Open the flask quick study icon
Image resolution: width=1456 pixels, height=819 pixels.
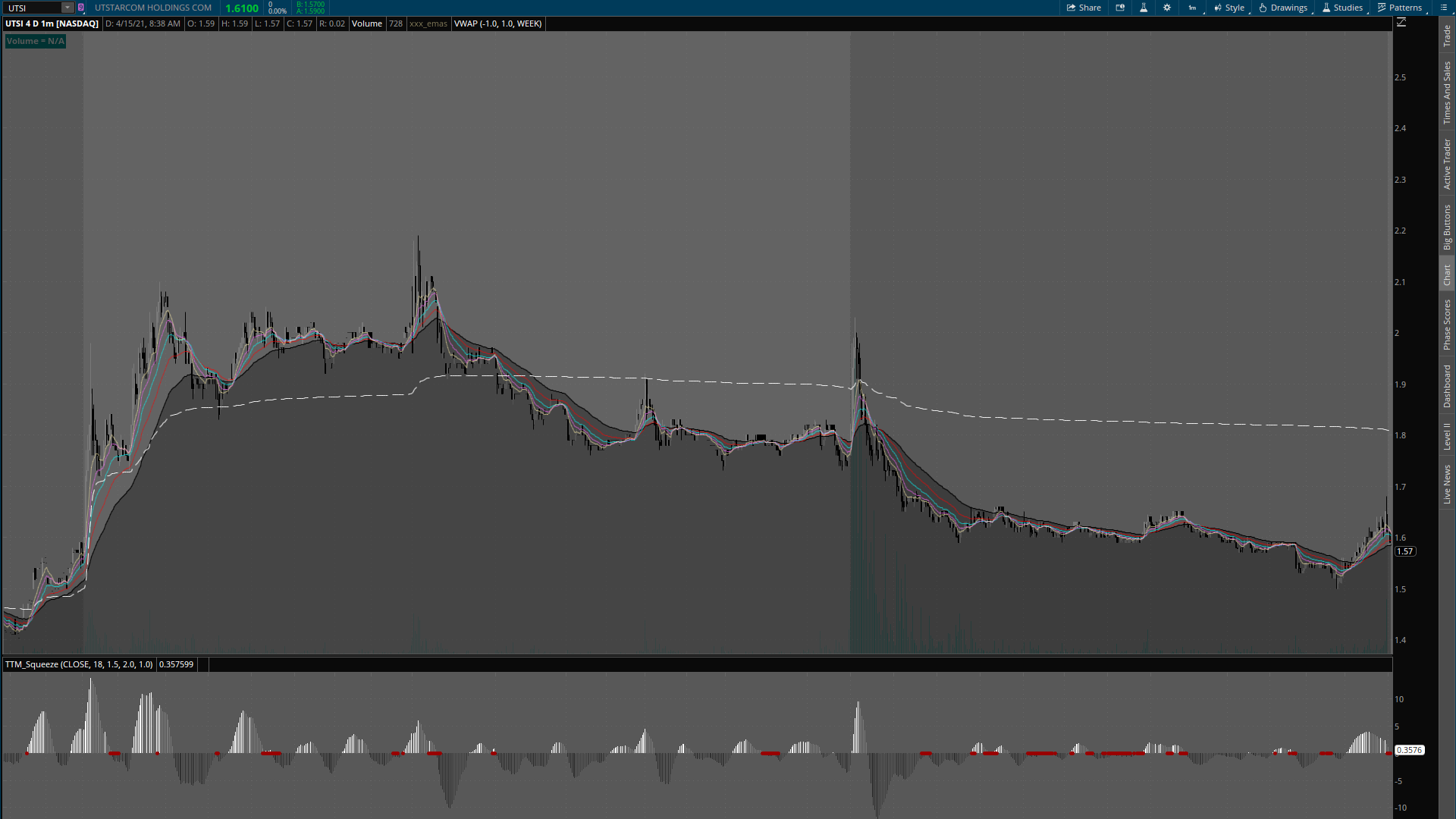(1144, 8)
